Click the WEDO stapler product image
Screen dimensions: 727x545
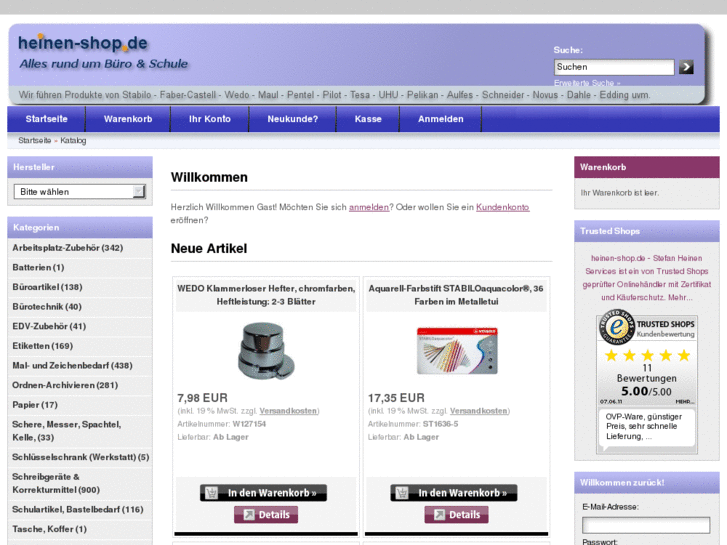coord(266,351)
